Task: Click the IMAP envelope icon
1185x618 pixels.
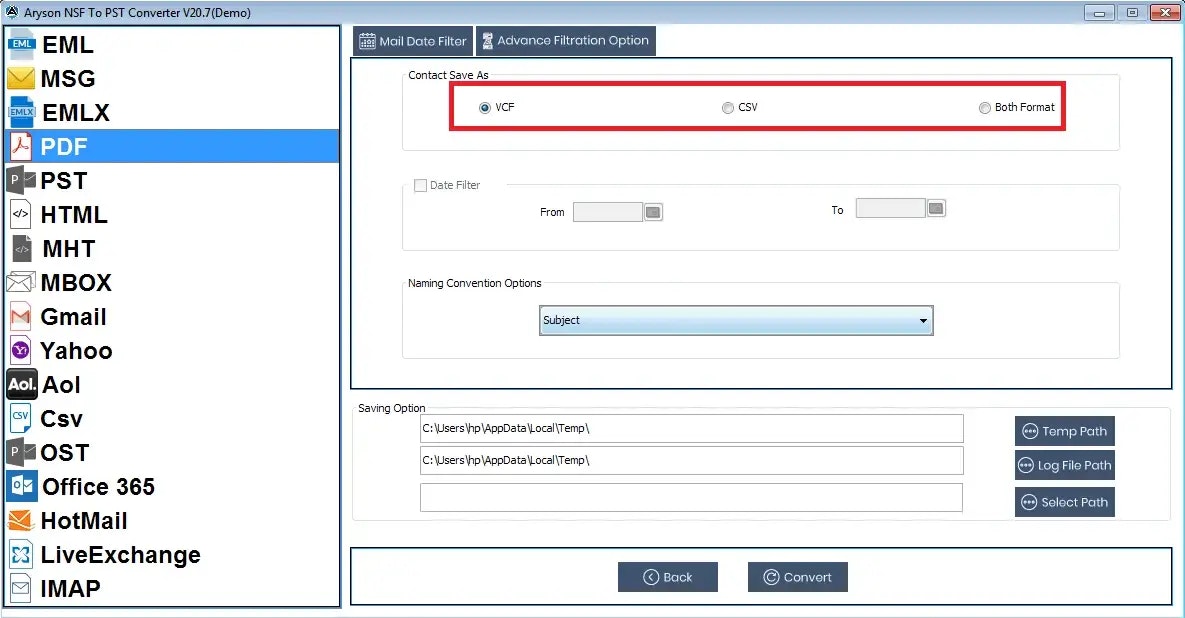Action: click(x=20, y=588)
